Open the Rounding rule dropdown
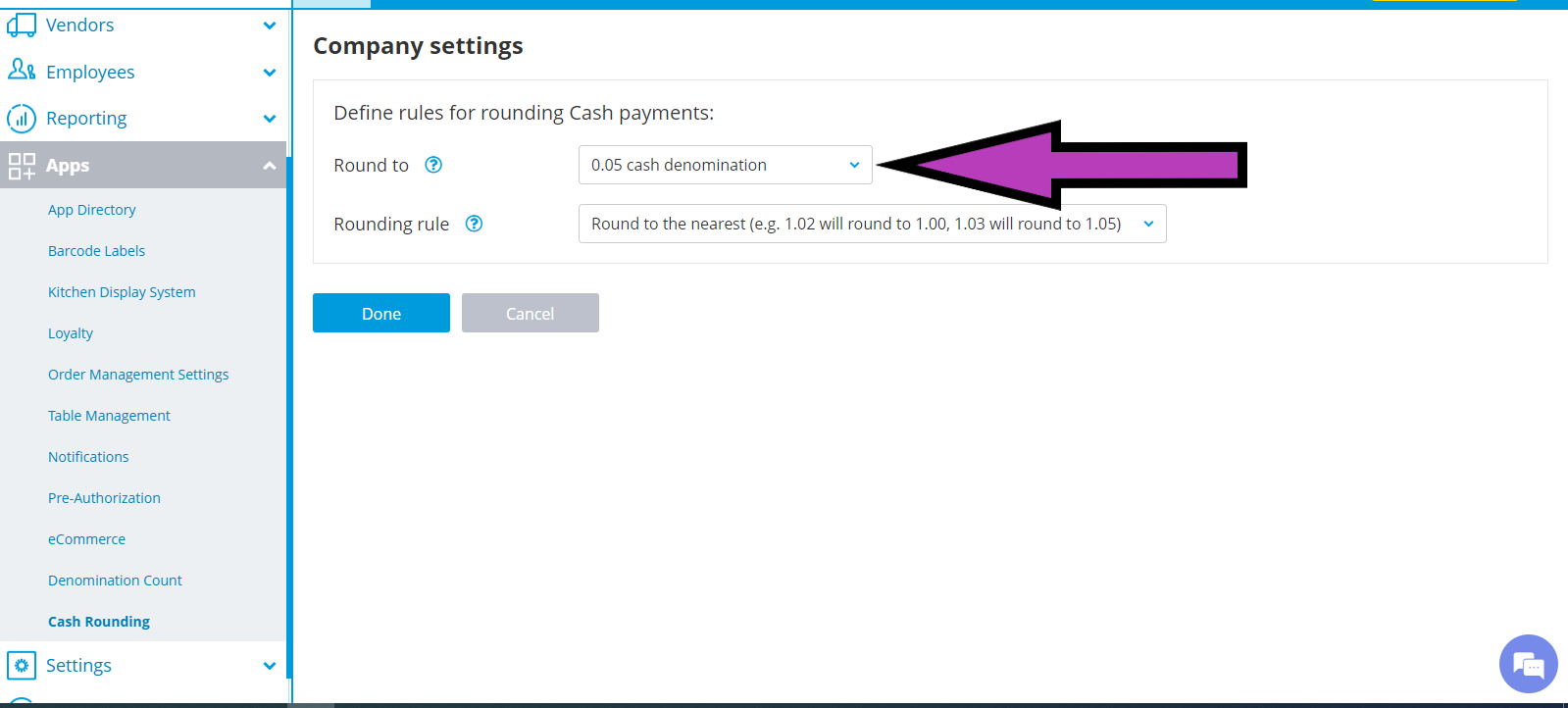This screenshot has height=708, width=1568. pos(872,224)
